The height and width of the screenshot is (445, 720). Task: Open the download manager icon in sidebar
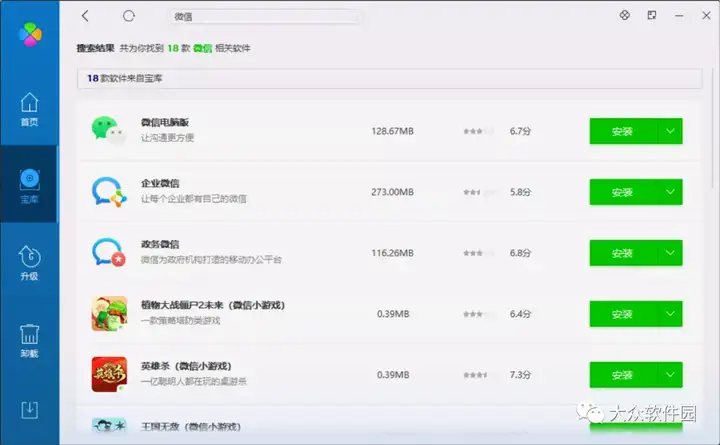29,410
